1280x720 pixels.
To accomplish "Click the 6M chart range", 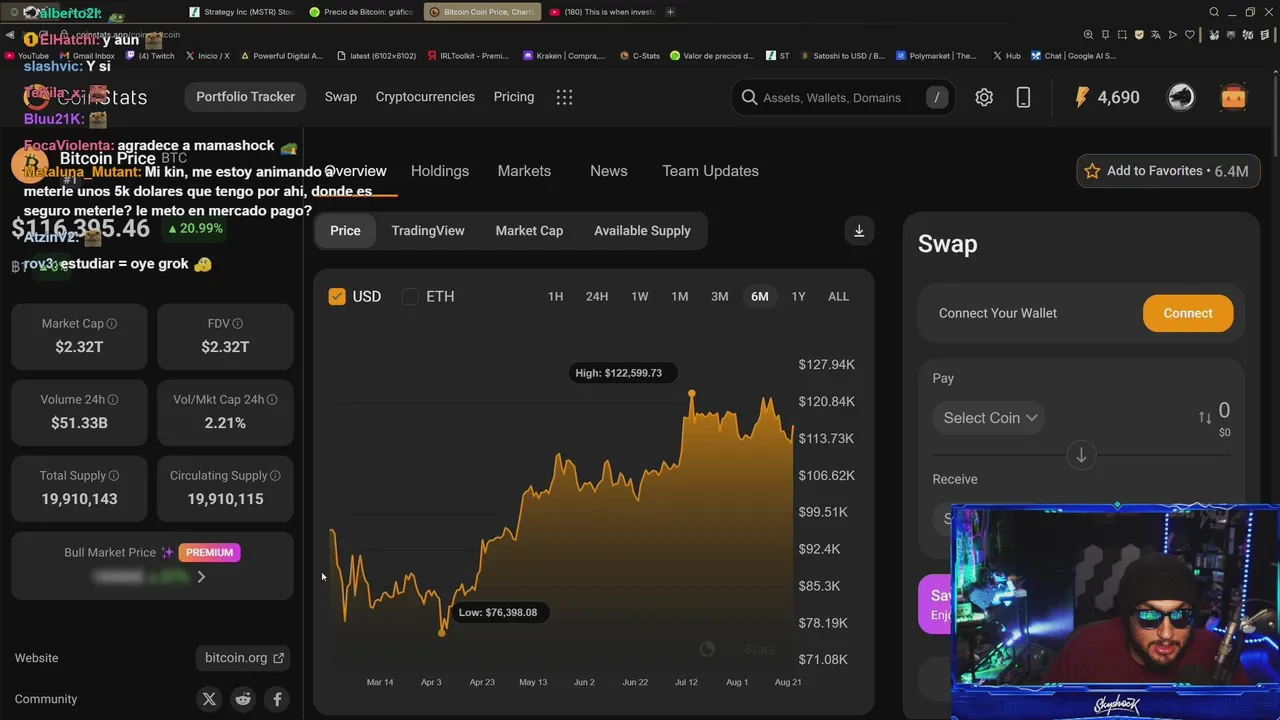I will coord(760,296).
